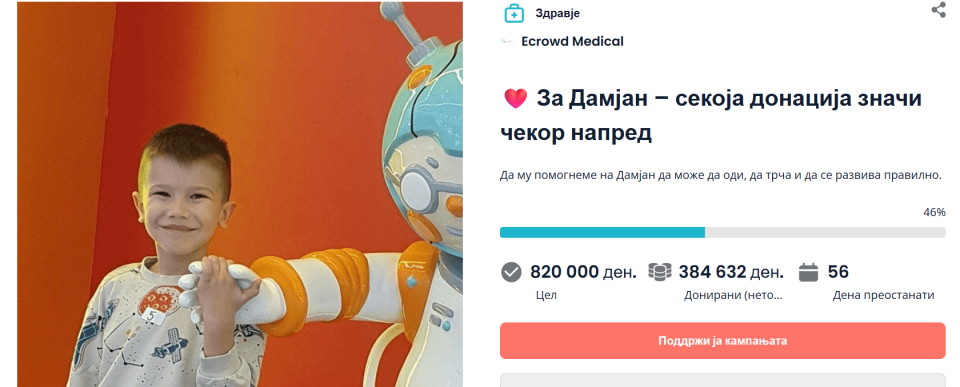Click the 384 632 ден. donated amount

click(731, 272)
